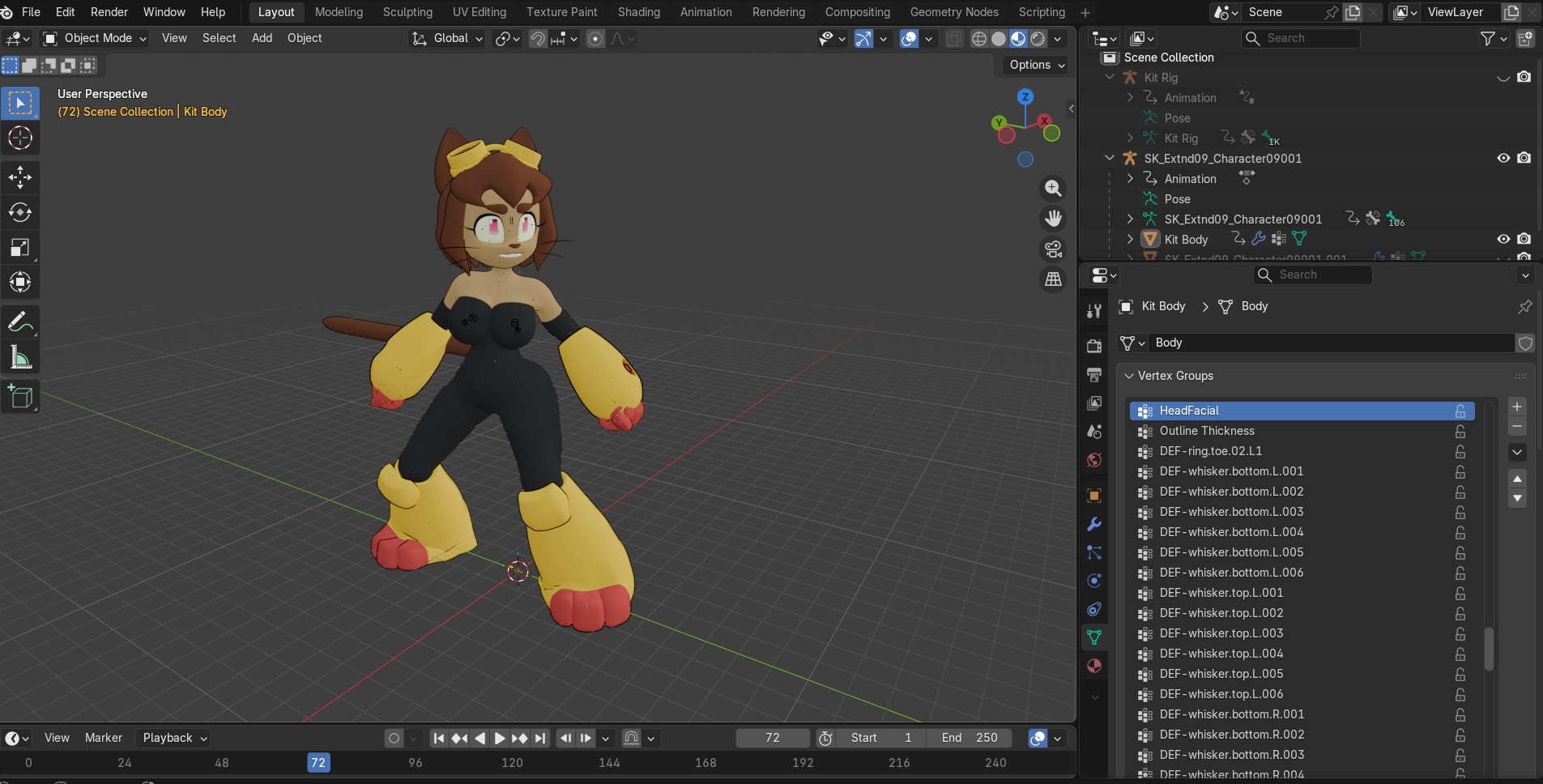Click the viewport zoom magnifier gizmo
This screenshot has width=1543, height=784.
[1053, 188]
